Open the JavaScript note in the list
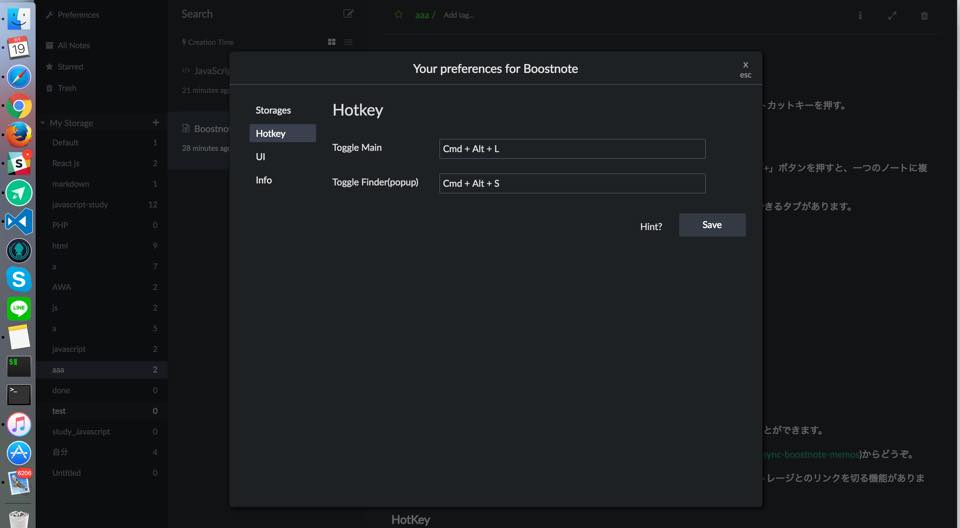 click(x=205, y=80)
